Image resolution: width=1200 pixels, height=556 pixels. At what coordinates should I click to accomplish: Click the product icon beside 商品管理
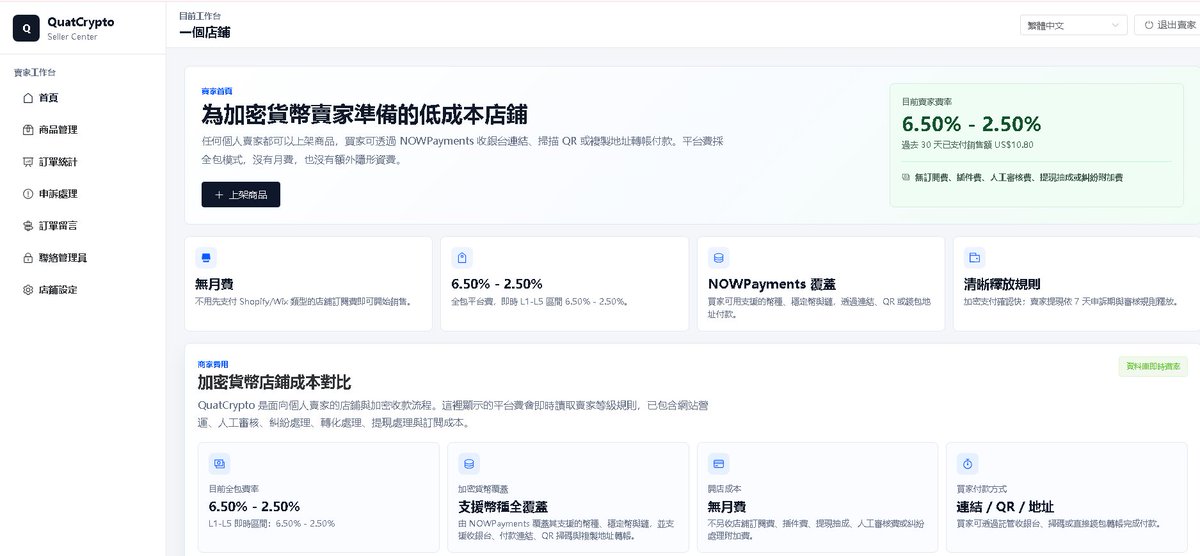(28, 129)
